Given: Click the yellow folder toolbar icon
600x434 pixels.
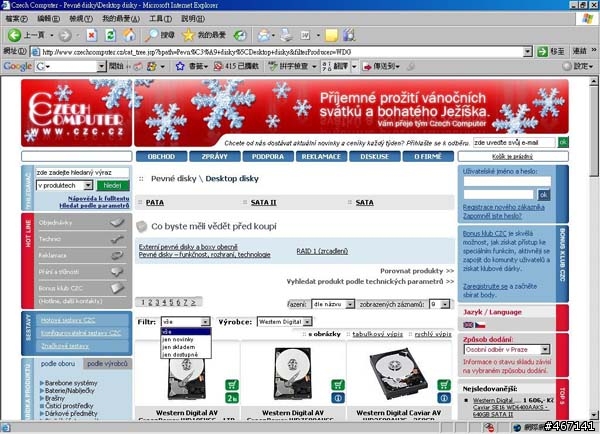Looking at the screenshot, I should (331, 36).
